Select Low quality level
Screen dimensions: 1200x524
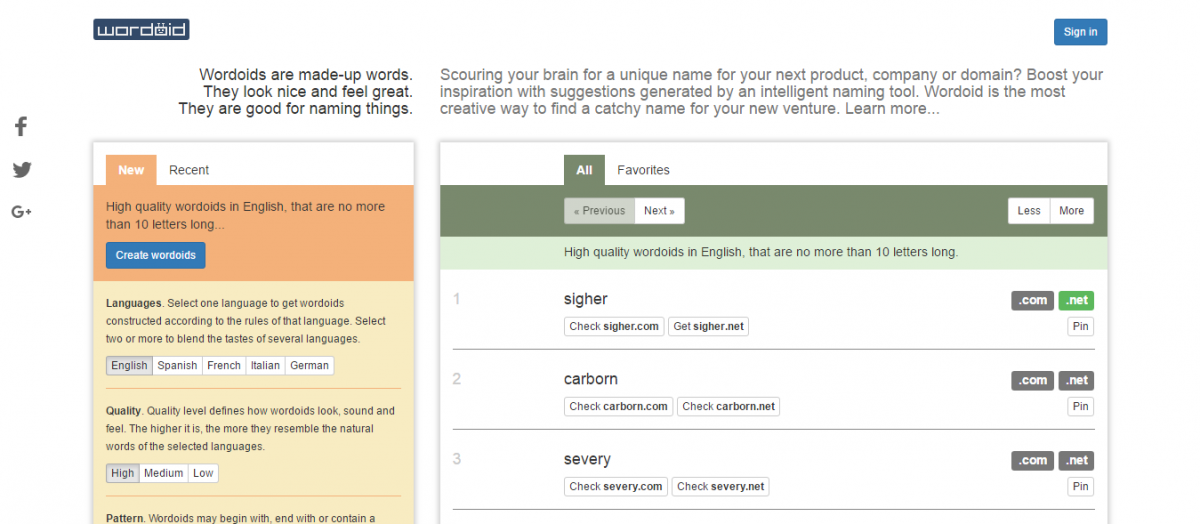(x=203, y=474)
